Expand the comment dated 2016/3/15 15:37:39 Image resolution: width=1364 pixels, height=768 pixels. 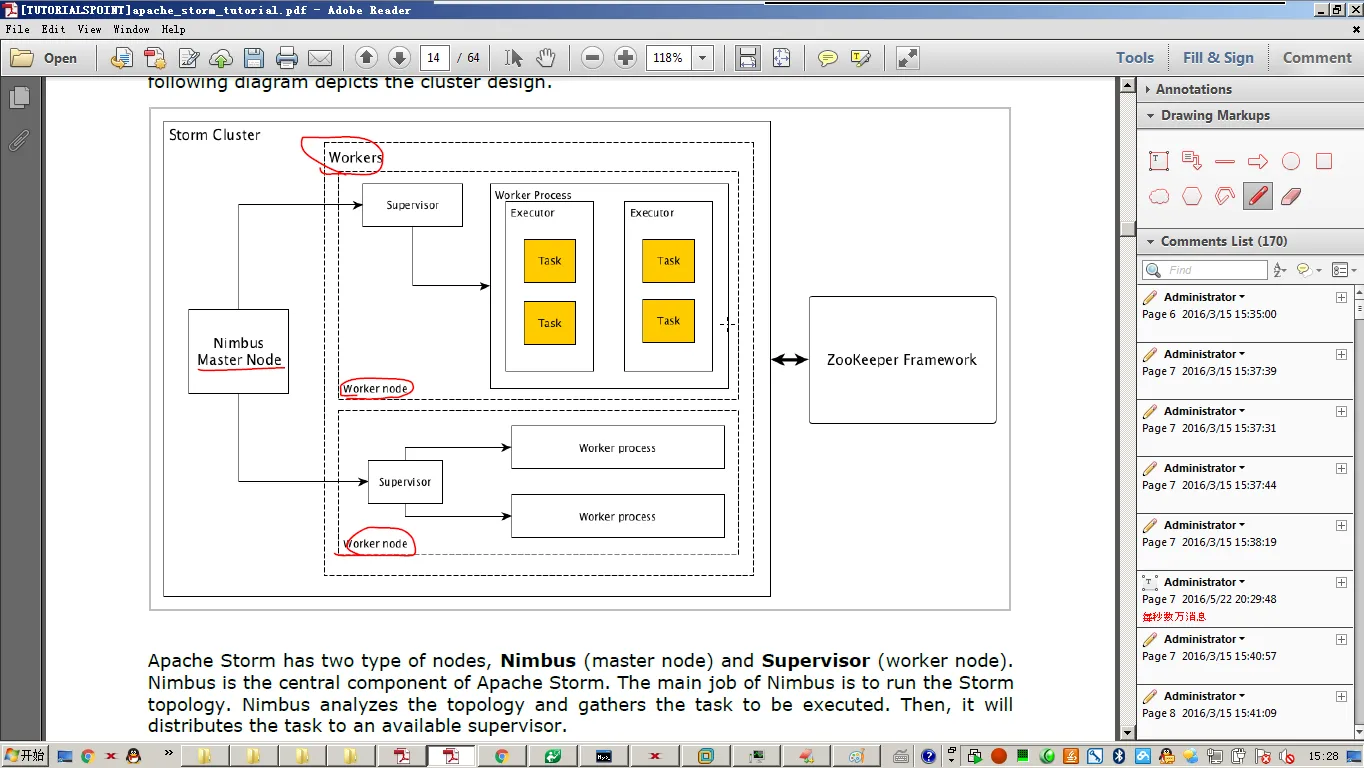pyautogui.click(x=1341, y=354)
